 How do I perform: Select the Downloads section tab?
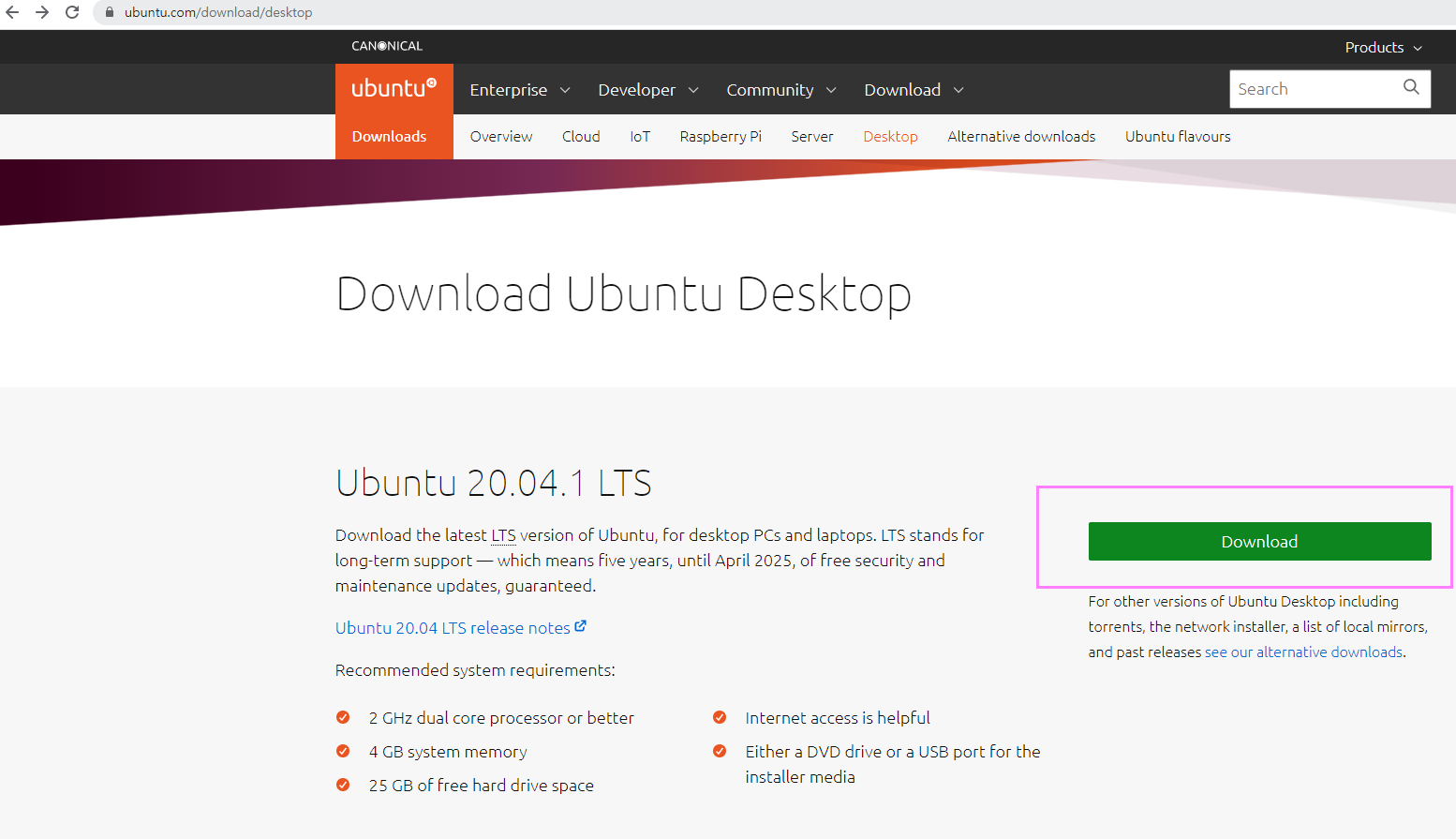[x=394, y=137]
